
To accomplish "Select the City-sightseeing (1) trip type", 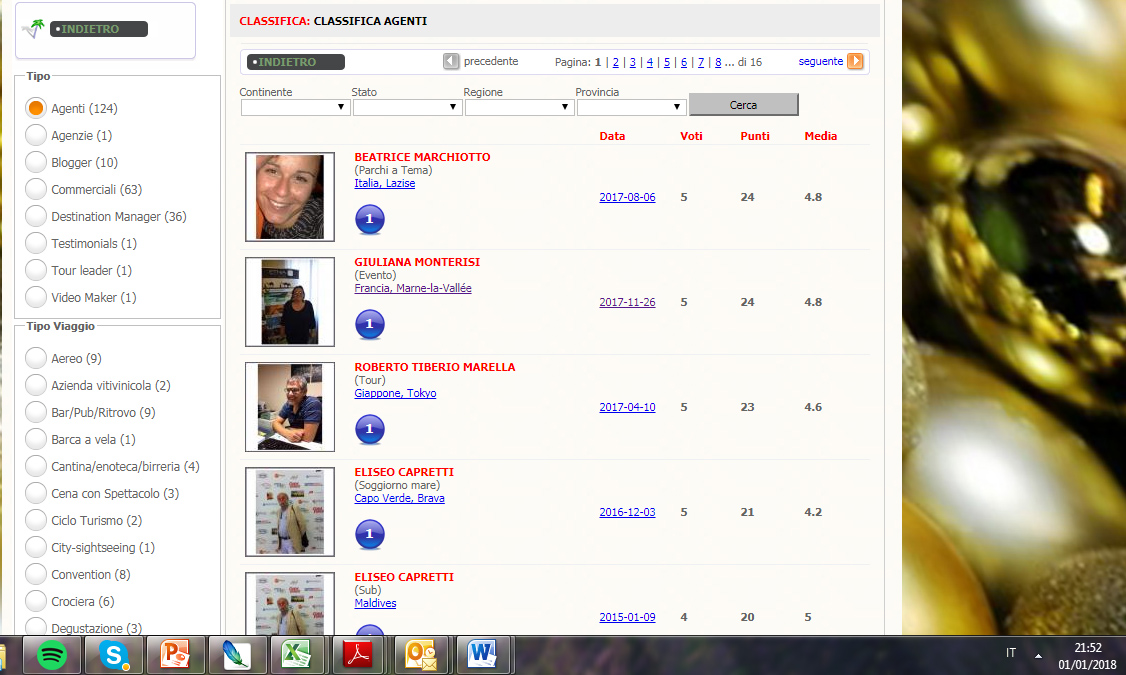I will click(x=35, y=547).
